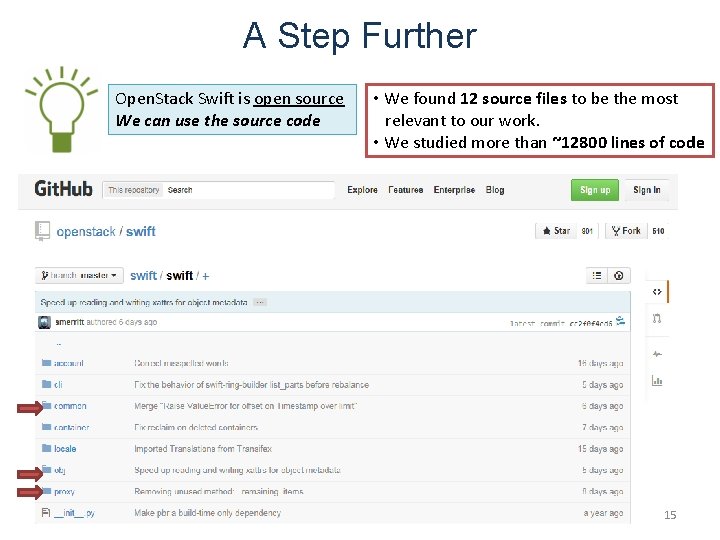Image resolution: width=720 pixels, height=540 pixels.
Task: Open the Blog menu item
Action: (x=495, y=190)
